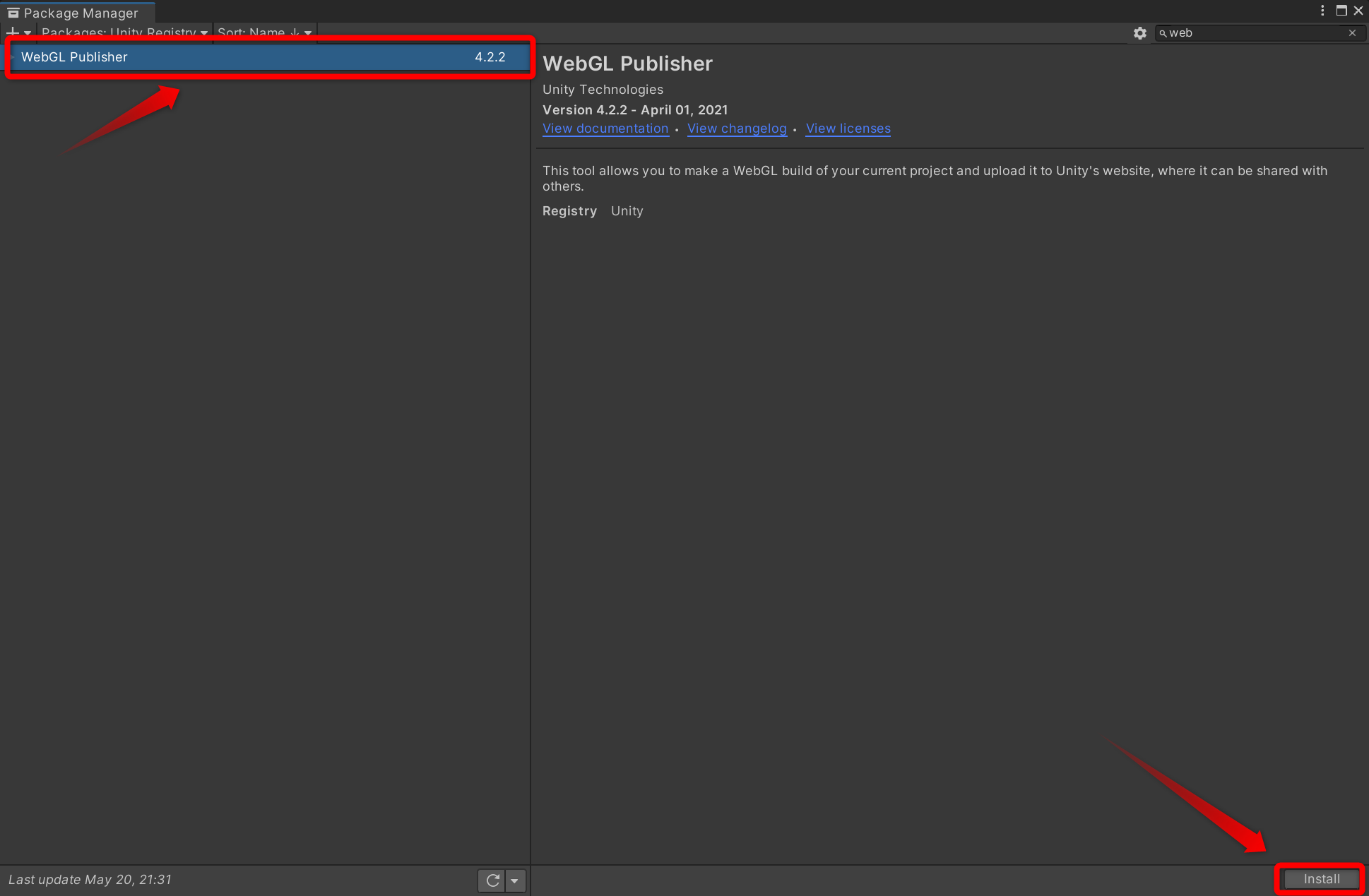Click the search magnifier icon
The width and height of the screenshot is (1369, 896).
click(x=1163, y=33)
